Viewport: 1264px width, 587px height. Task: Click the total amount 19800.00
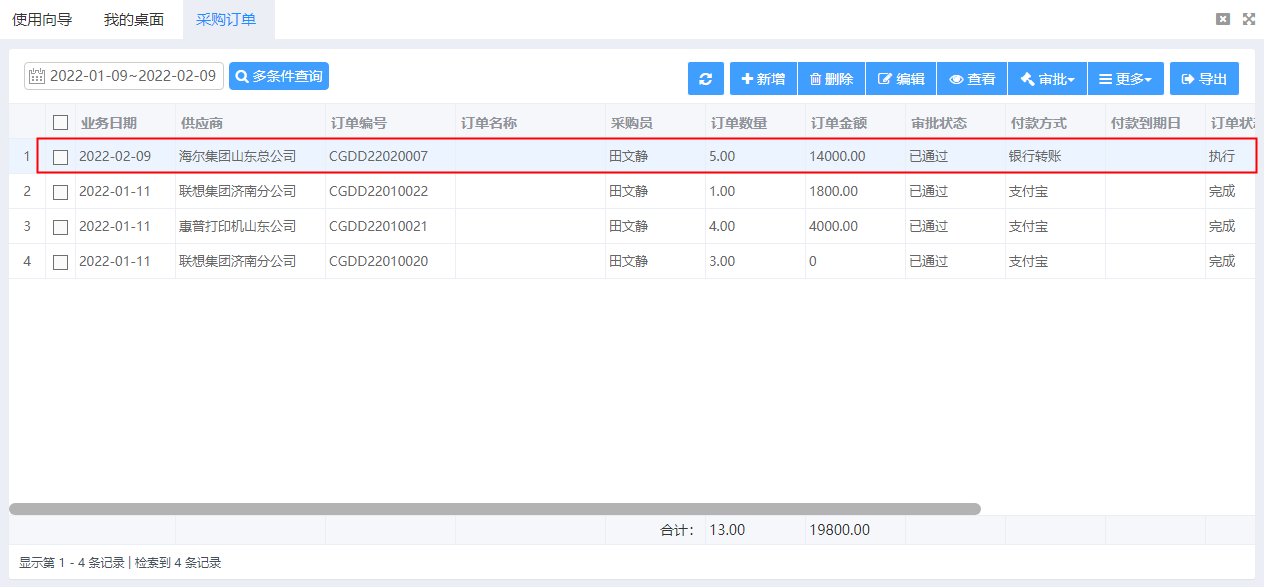point(839,530)
